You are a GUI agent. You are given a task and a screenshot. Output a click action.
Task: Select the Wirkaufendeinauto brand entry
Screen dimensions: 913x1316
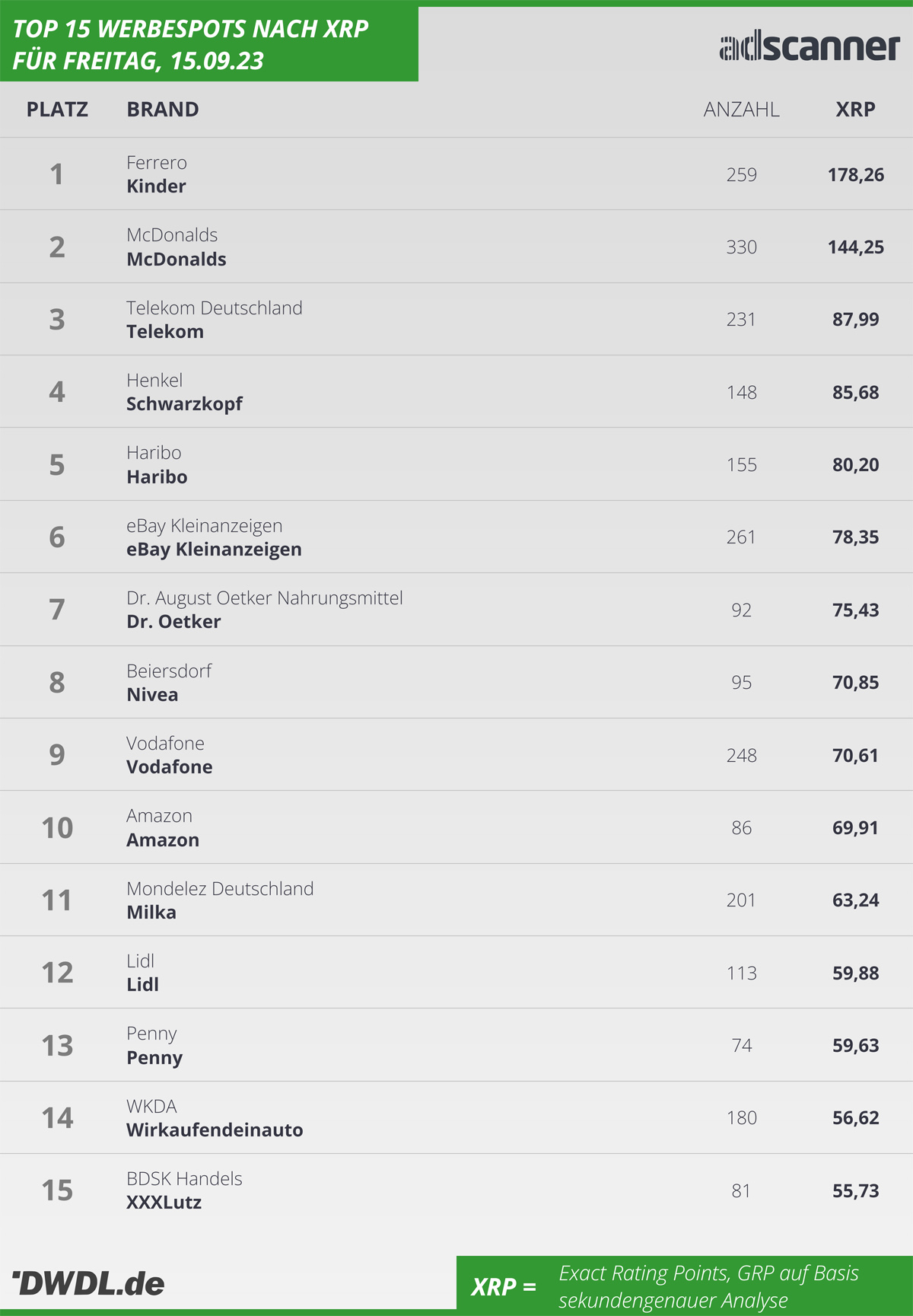215,1130
